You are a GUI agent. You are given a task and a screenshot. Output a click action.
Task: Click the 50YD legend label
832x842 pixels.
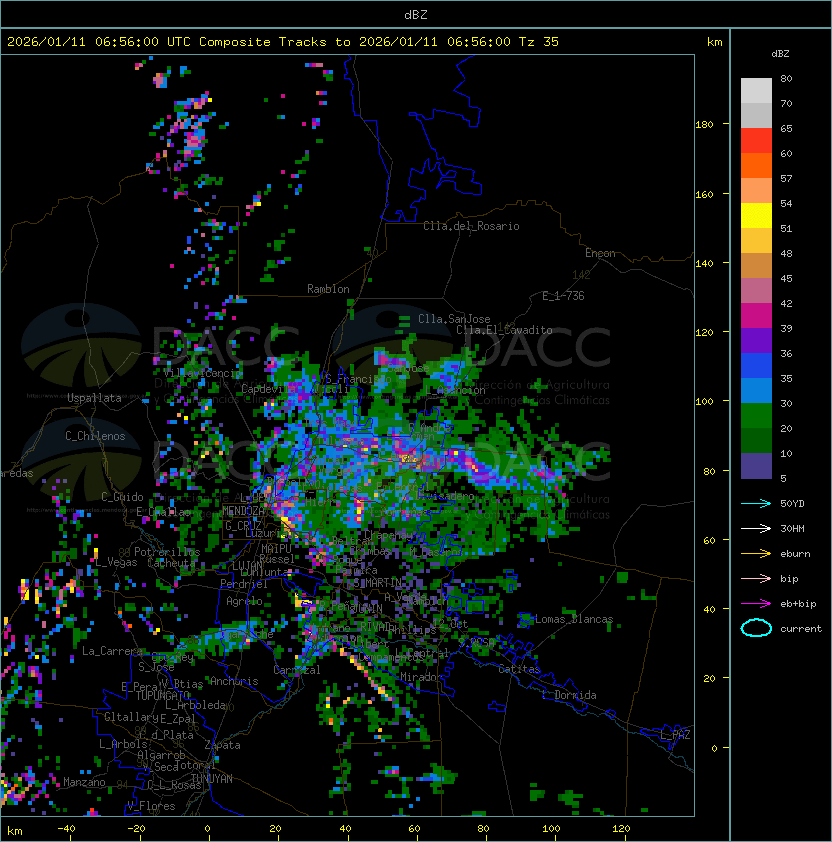pos(792,504)
